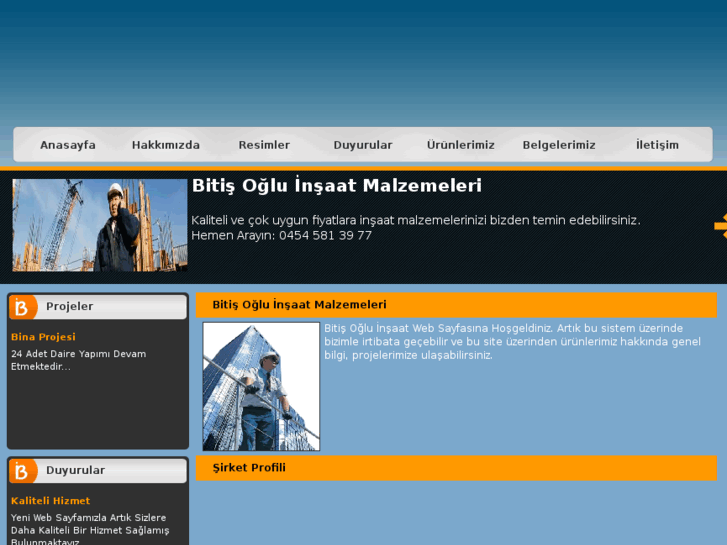
Task: Click the text '24 Adet Daire Yapımı Devam'
Action: [x=78, y=354]
